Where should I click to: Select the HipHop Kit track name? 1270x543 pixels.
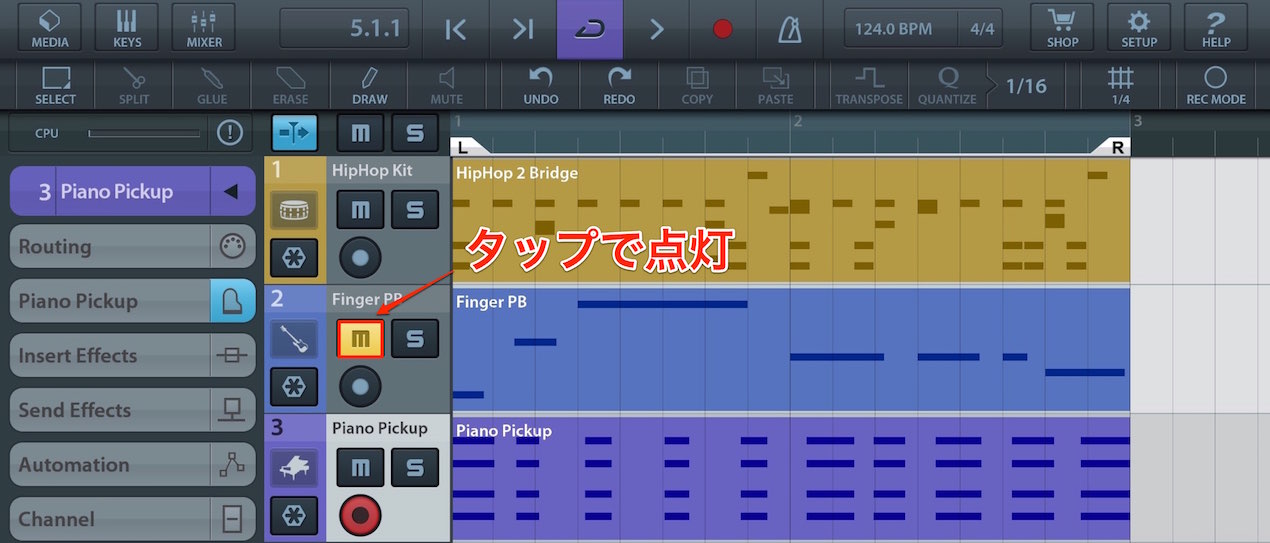[x=372, y=170]
